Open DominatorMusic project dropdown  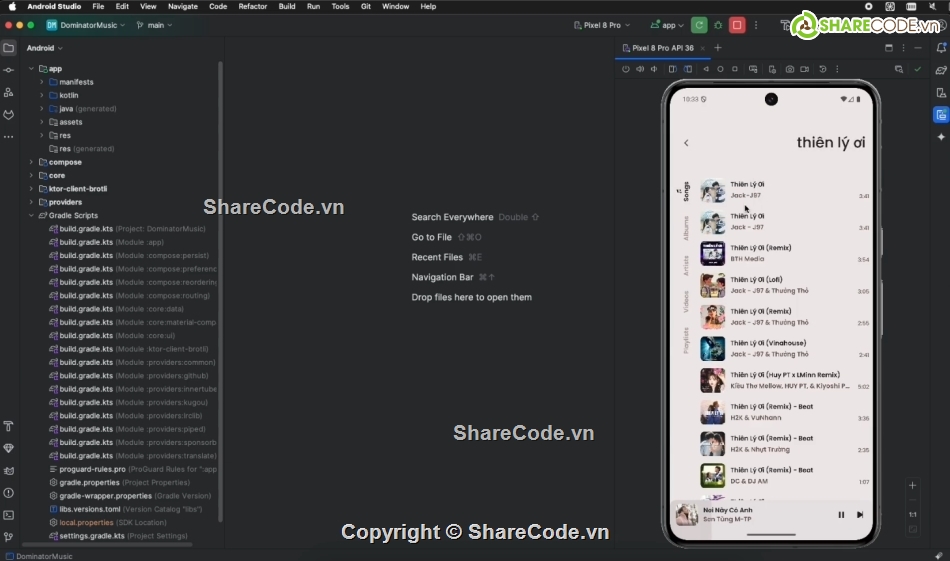[x=86, y=25]
